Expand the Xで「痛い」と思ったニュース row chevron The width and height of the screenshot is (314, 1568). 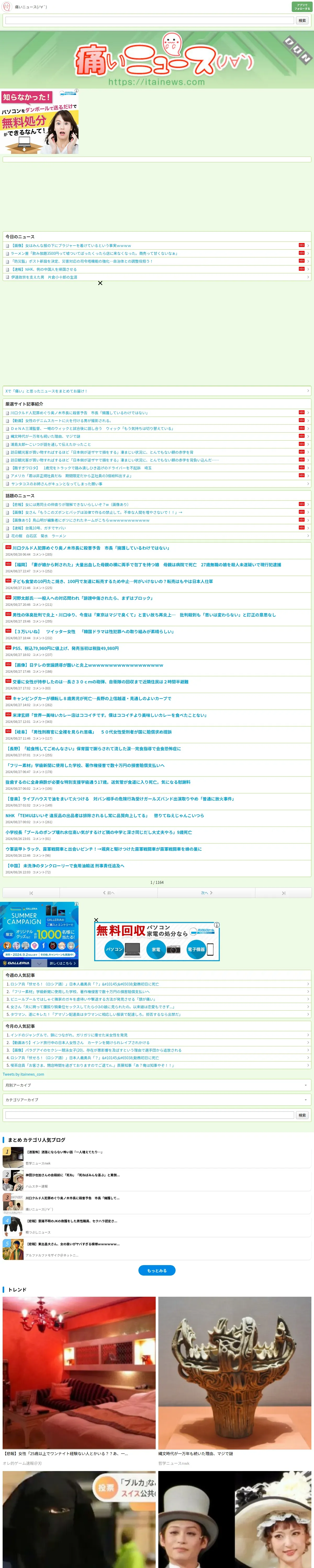point(308,391)
